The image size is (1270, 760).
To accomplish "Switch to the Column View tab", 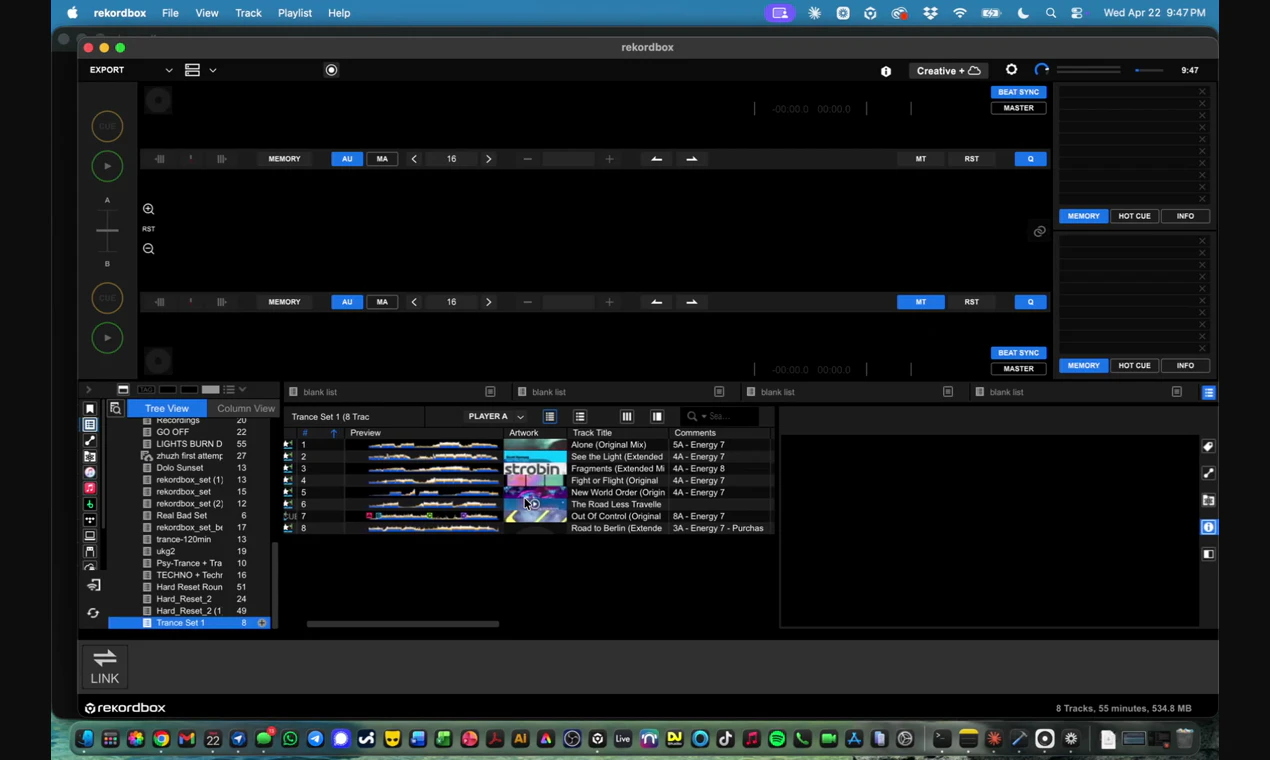I will (245, 408).
